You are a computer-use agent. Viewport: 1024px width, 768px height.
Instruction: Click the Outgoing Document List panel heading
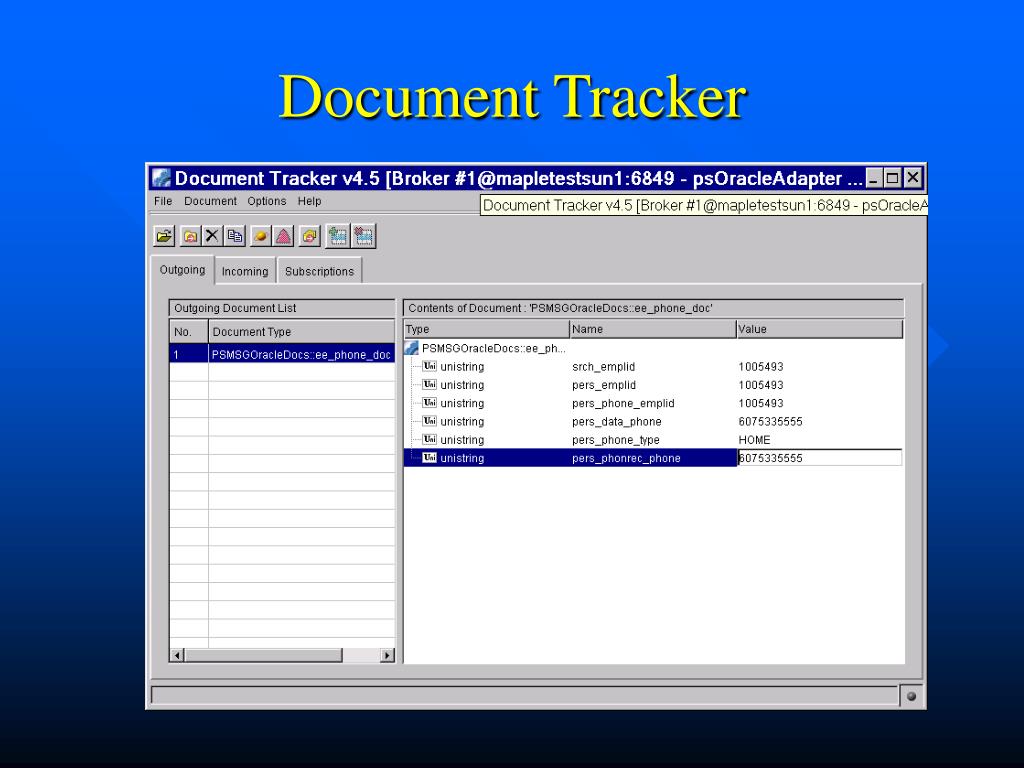282,308
